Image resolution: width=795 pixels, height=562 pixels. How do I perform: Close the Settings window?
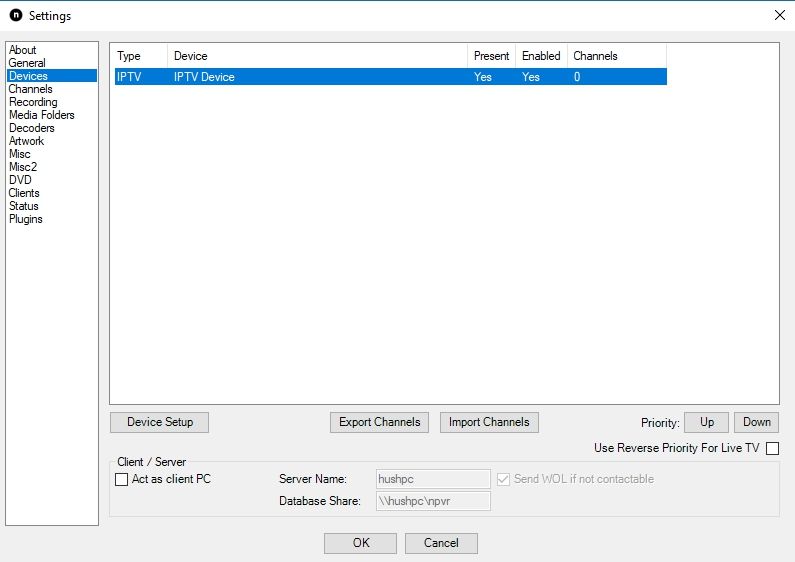[x=780, y=15]
